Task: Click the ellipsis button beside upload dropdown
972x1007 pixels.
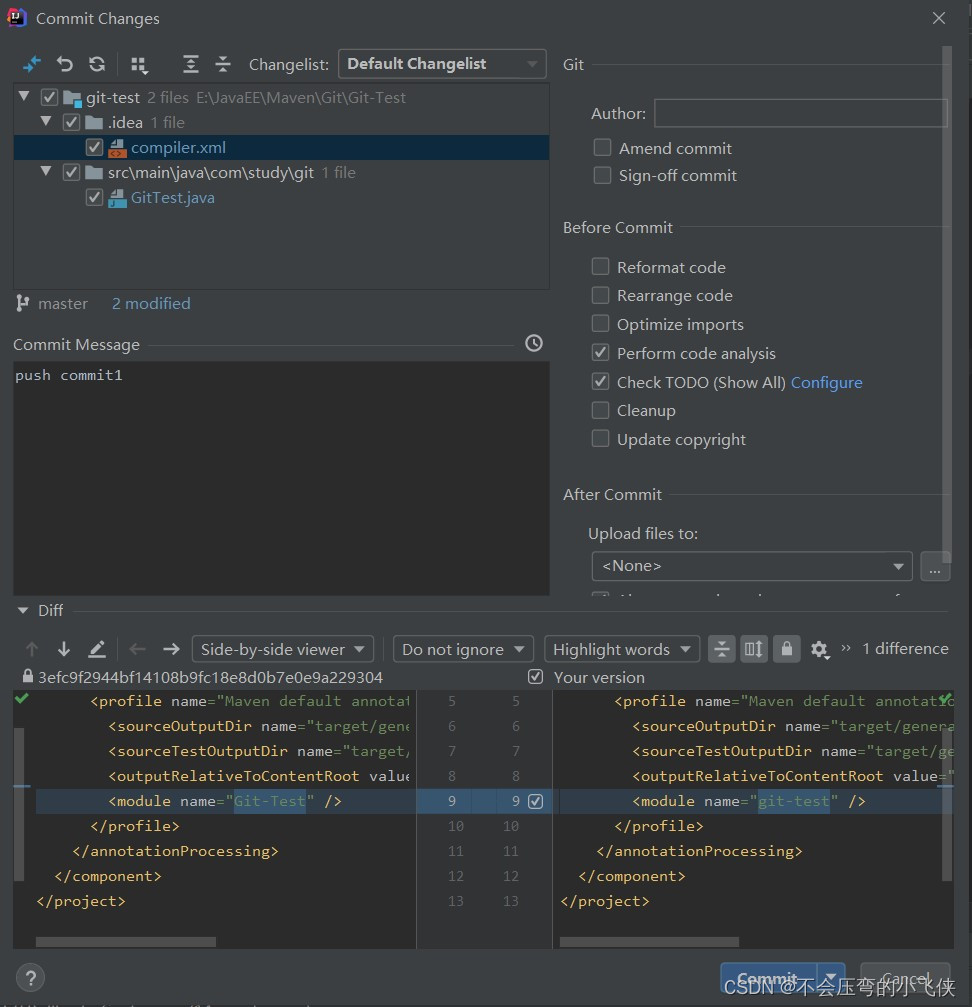Action: click(x=935, y=566)
